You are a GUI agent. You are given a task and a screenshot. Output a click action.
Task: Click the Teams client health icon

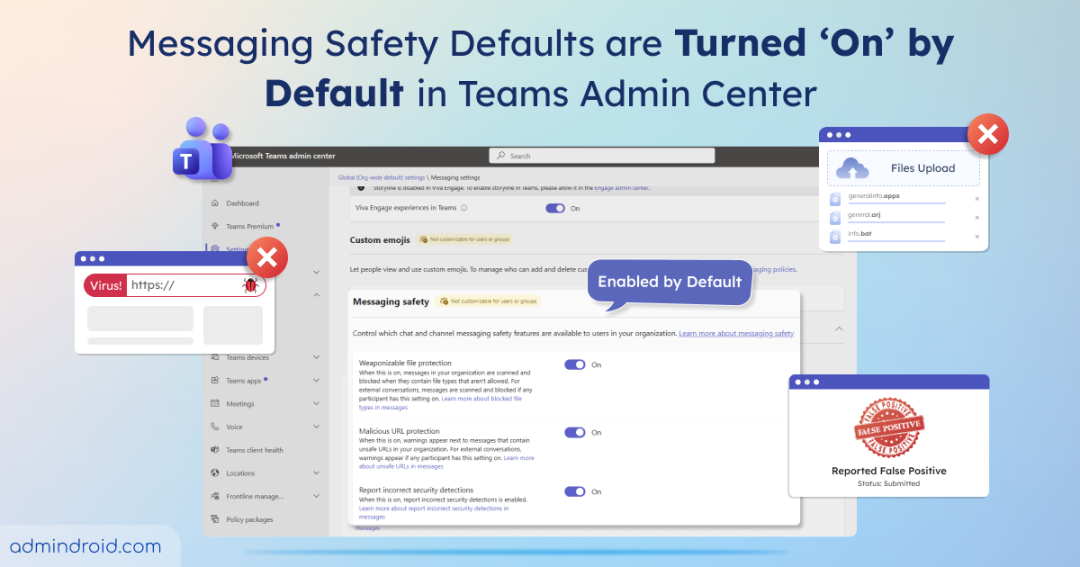(215, 450)
